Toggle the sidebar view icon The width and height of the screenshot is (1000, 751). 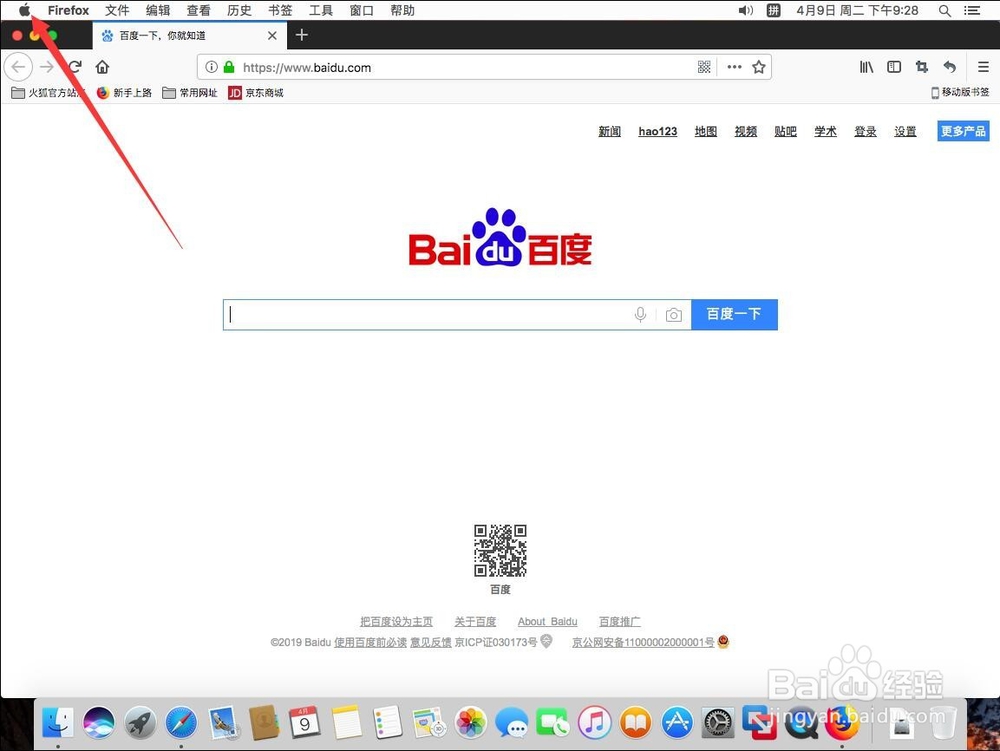coord(894,67)
